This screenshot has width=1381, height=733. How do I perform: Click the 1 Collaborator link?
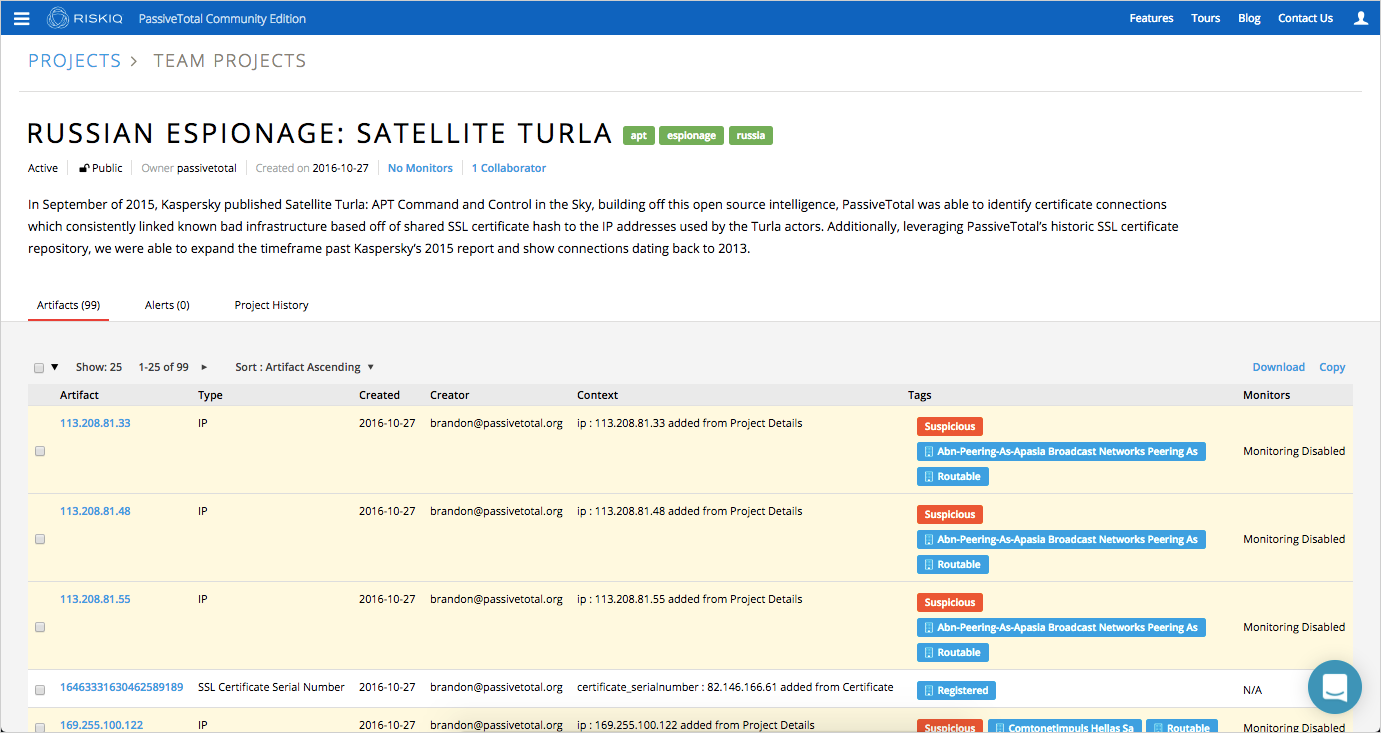tap(509, 168)
